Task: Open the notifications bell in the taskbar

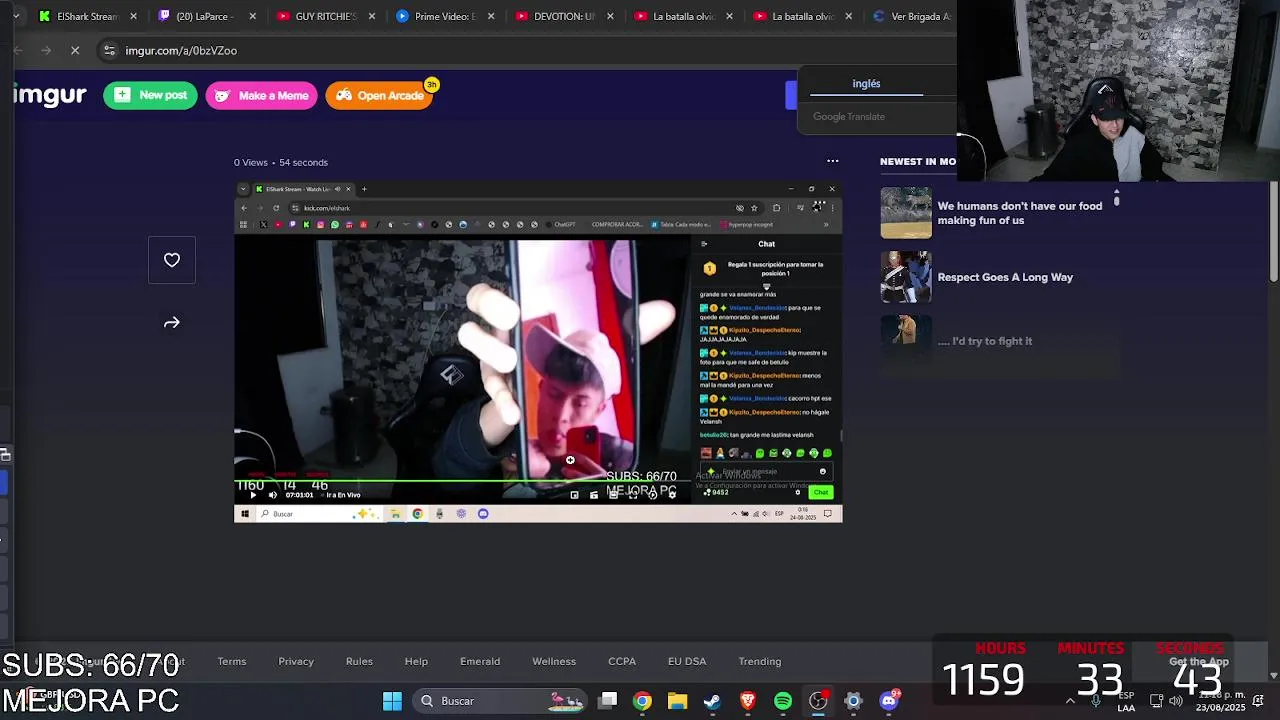Action: (x=1258, y=701)
